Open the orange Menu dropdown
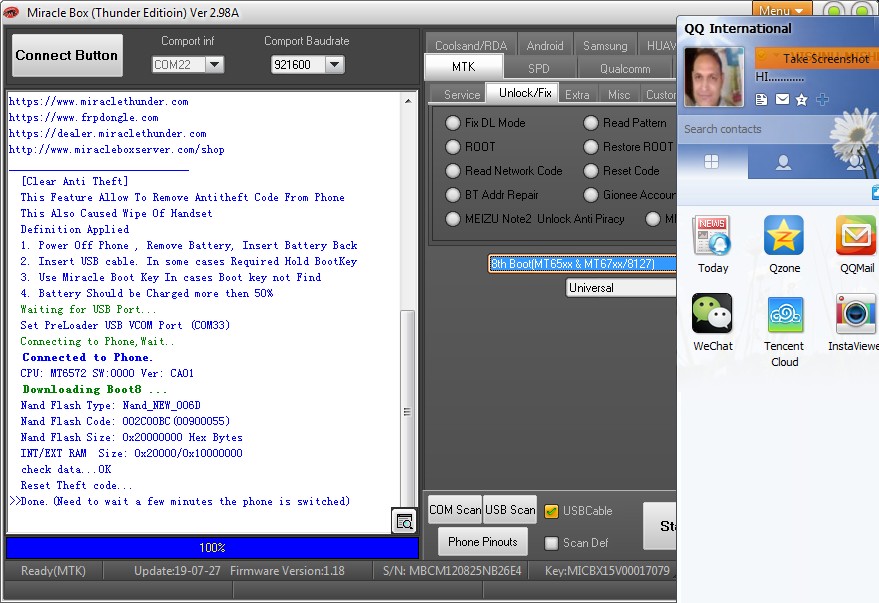This screenshot has height=603, width=879. coord(781,10)
